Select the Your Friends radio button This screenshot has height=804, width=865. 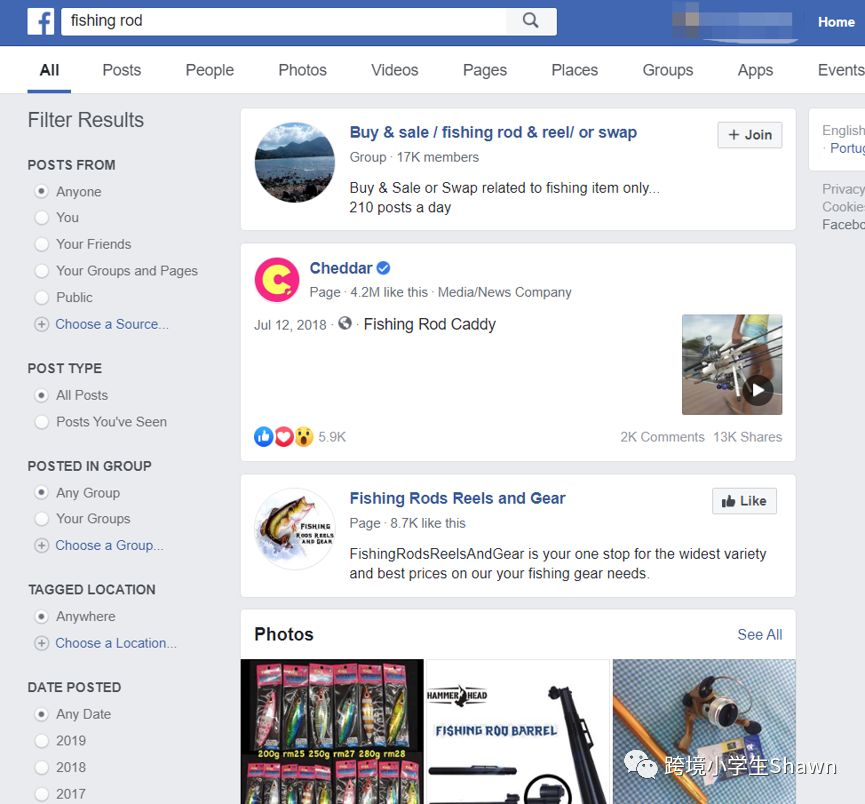41,244
